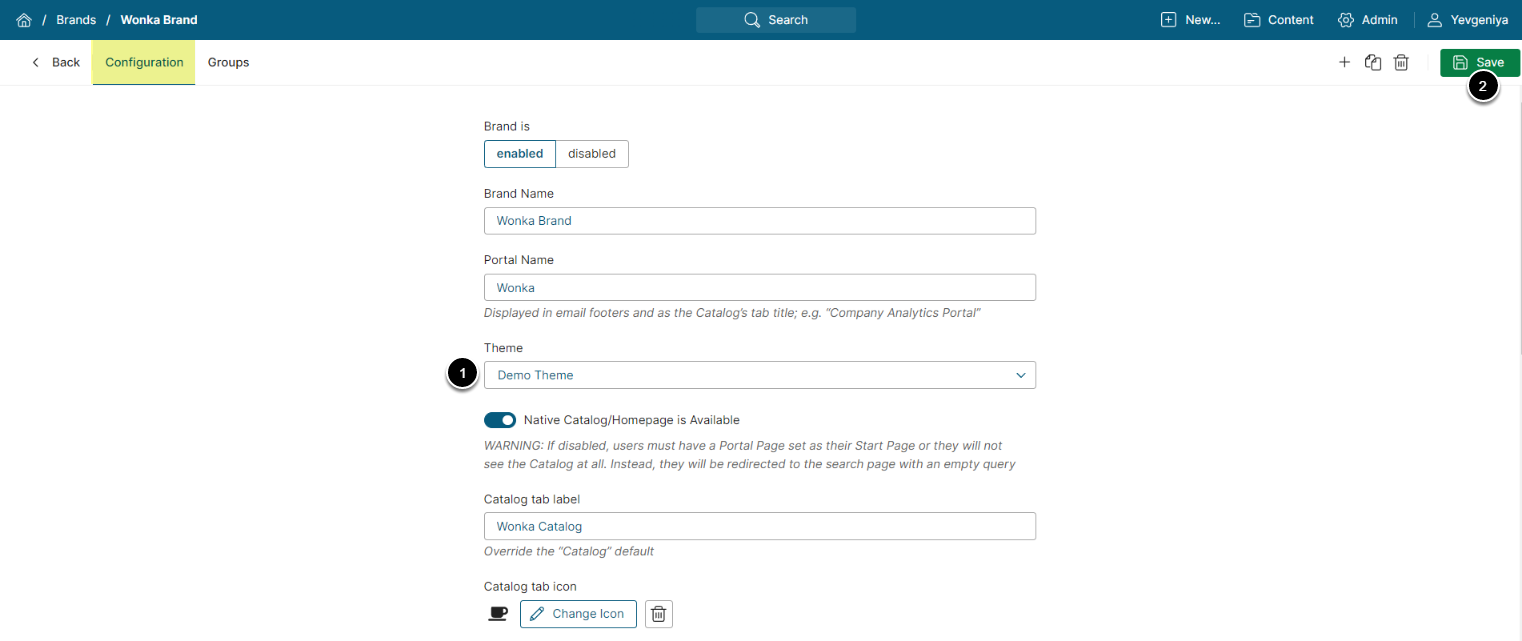Click the home icon in breadcrumb
Image resolution: width=1522 pixels, height=641 pixels.
[x=24, y=20]
